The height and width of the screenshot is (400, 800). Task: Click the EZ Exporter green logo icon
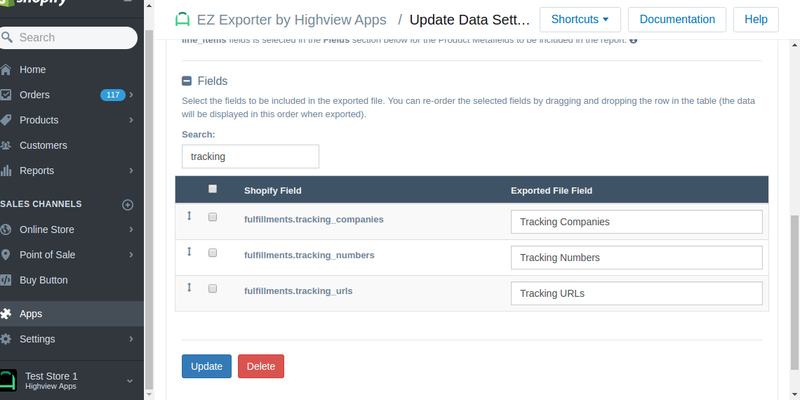tap(182, 19)
